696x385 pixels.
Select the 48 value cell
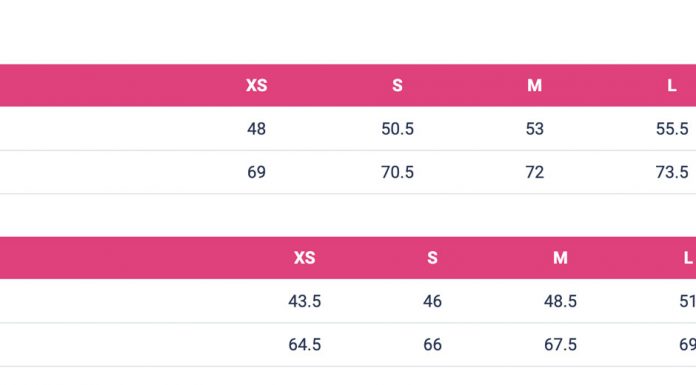(257, 129)
